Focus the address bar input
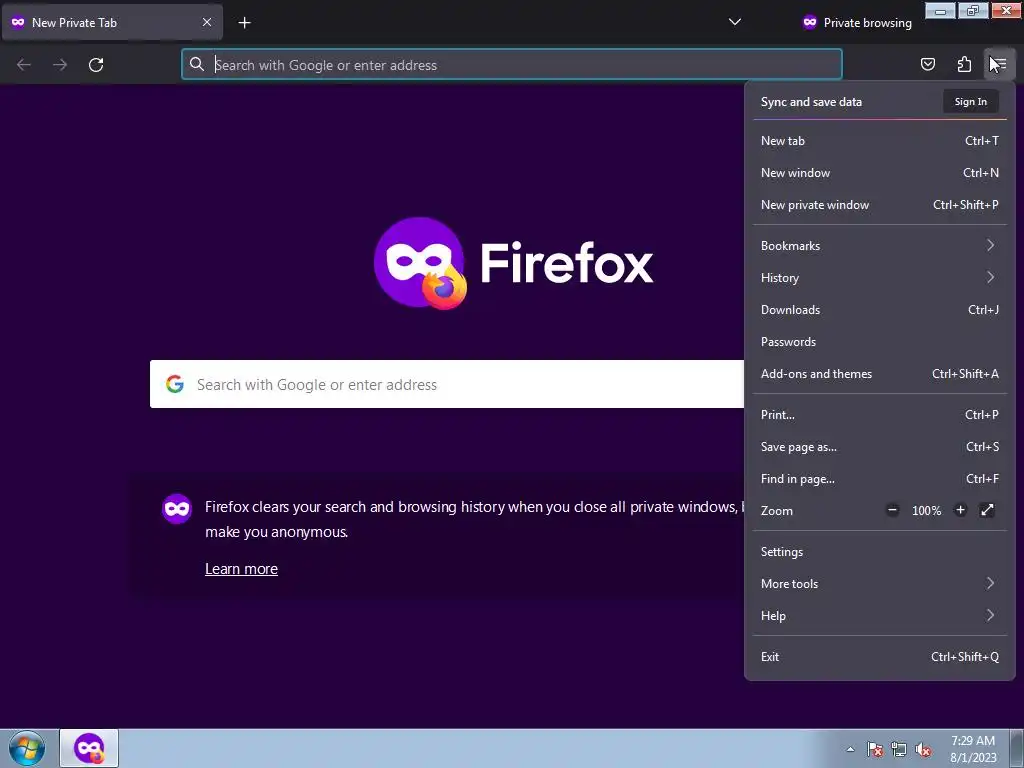Viewport: 1024px width, 768px height. tap(511, 65)
